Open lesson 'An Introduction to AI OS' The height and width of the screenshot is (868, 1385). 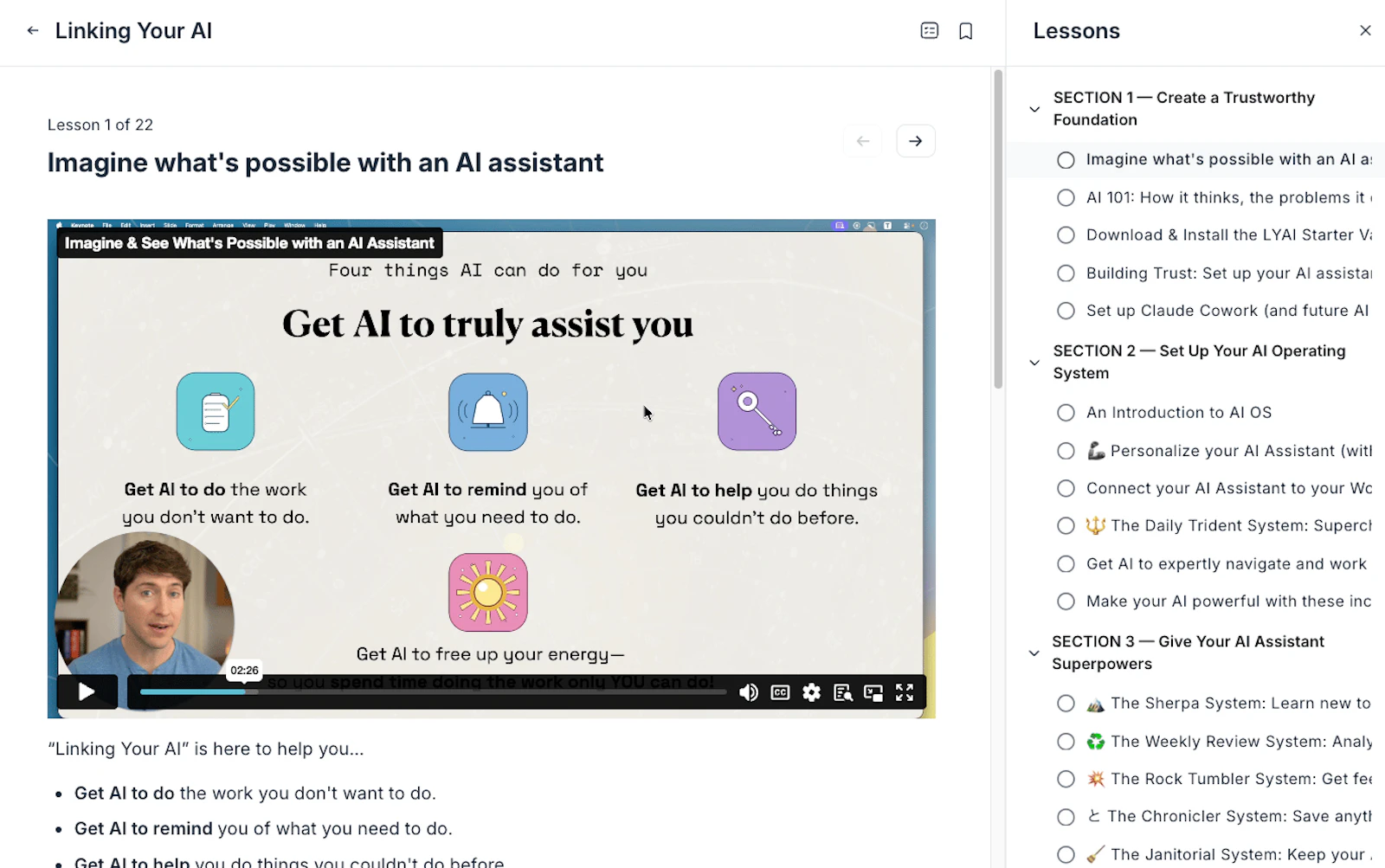coord(1179,413)
